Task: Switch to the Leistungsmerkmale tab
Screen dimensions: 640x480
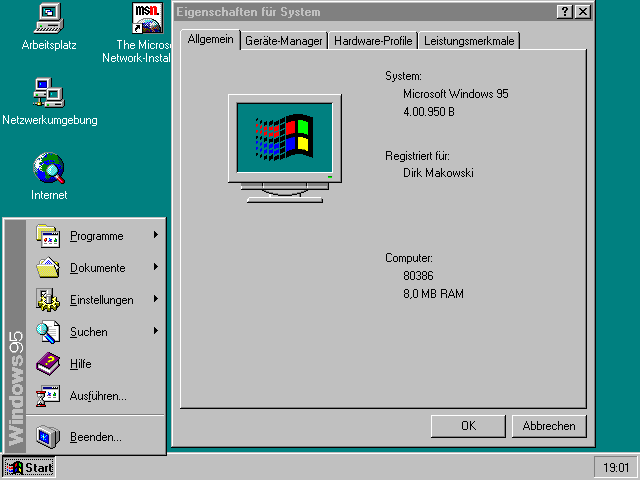Action: pos(469,41)
